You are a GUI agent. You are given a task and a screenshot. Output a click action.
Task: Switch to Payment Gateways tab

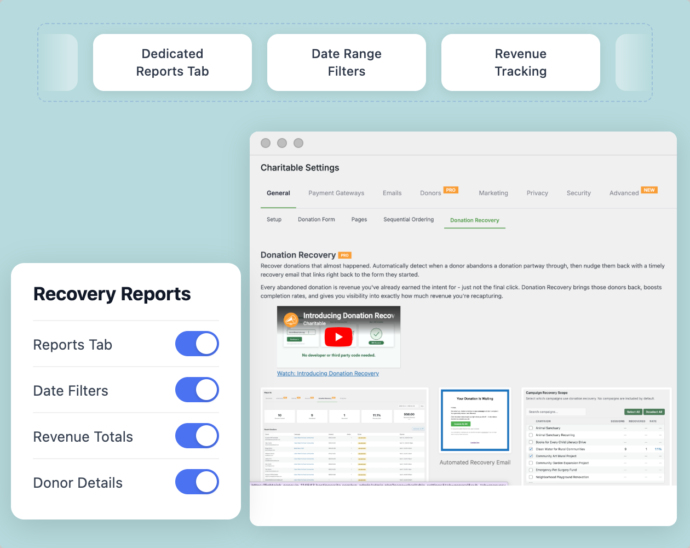click(336, 193)
